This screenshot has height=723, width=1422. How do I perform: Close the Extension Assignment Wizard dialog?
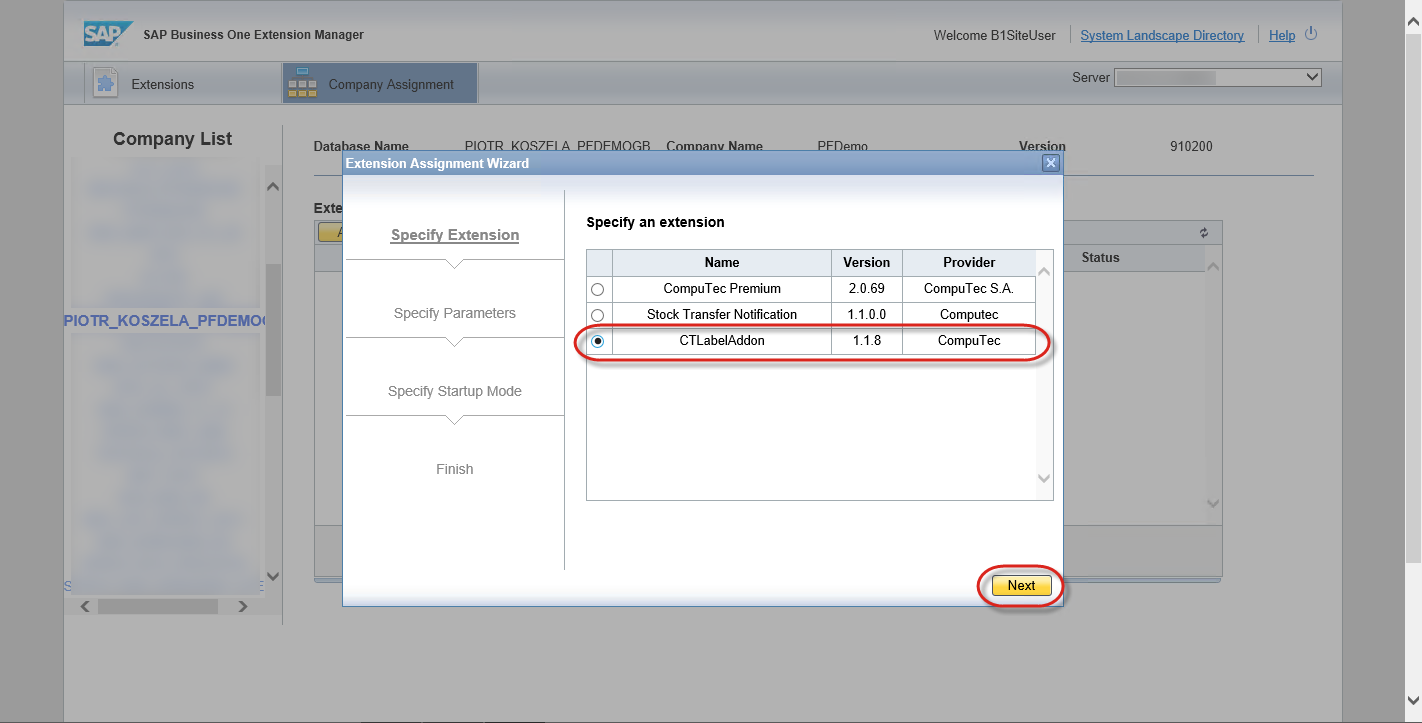(x=1050, y=163)
